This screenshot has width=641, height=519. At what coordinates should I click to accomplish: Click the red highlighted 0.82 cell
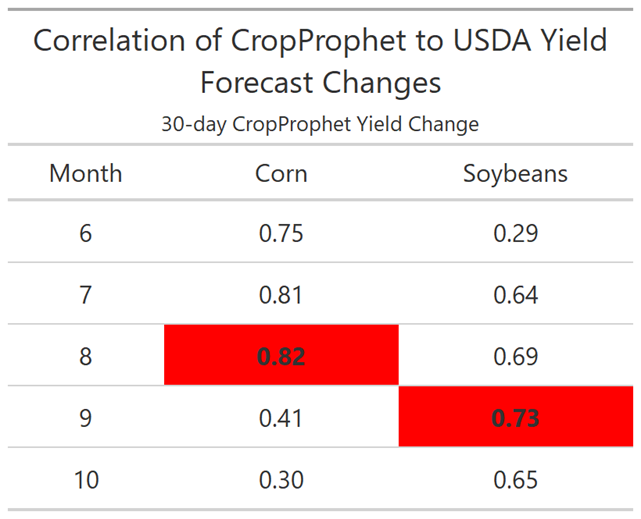pos(281,355)
